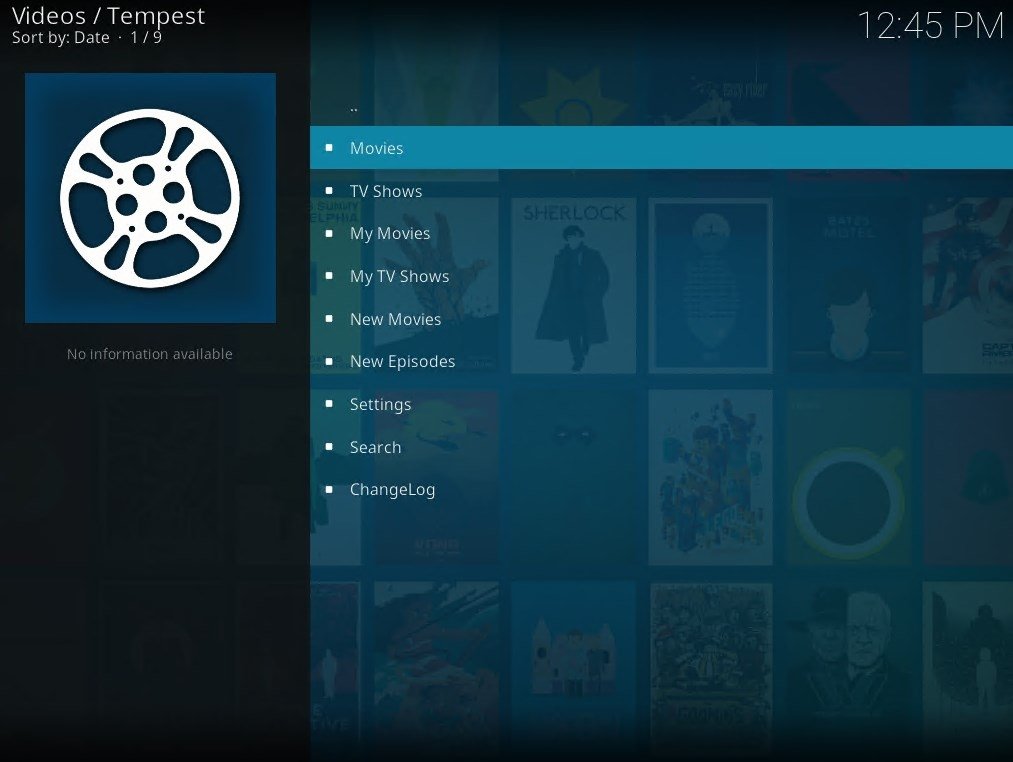Click the bullet icon beside Settings
The height and width of the screenshot is (762, 1013).
click(329, 404)
